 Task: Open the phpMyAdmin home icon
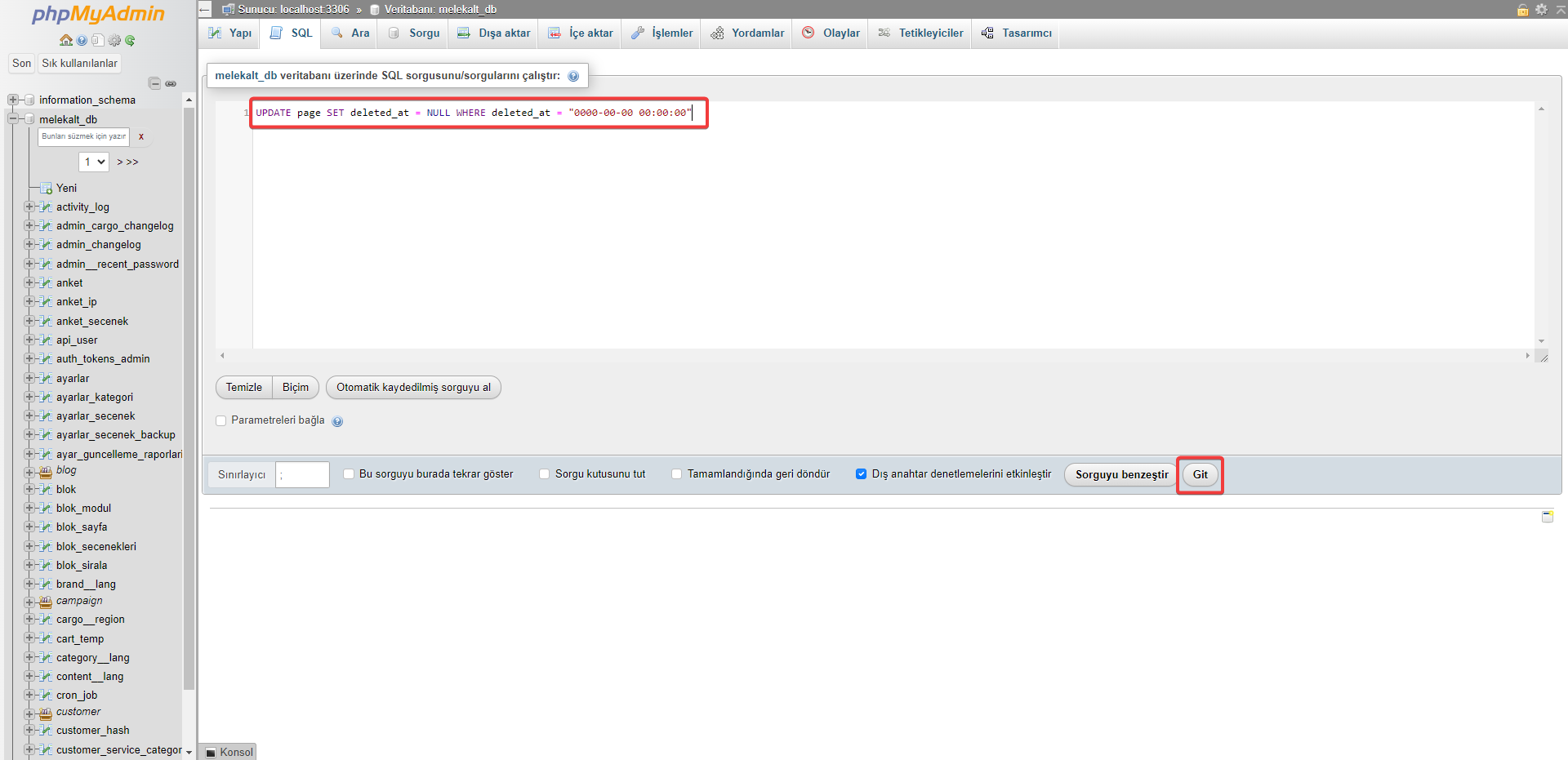(x=66, y=40)
